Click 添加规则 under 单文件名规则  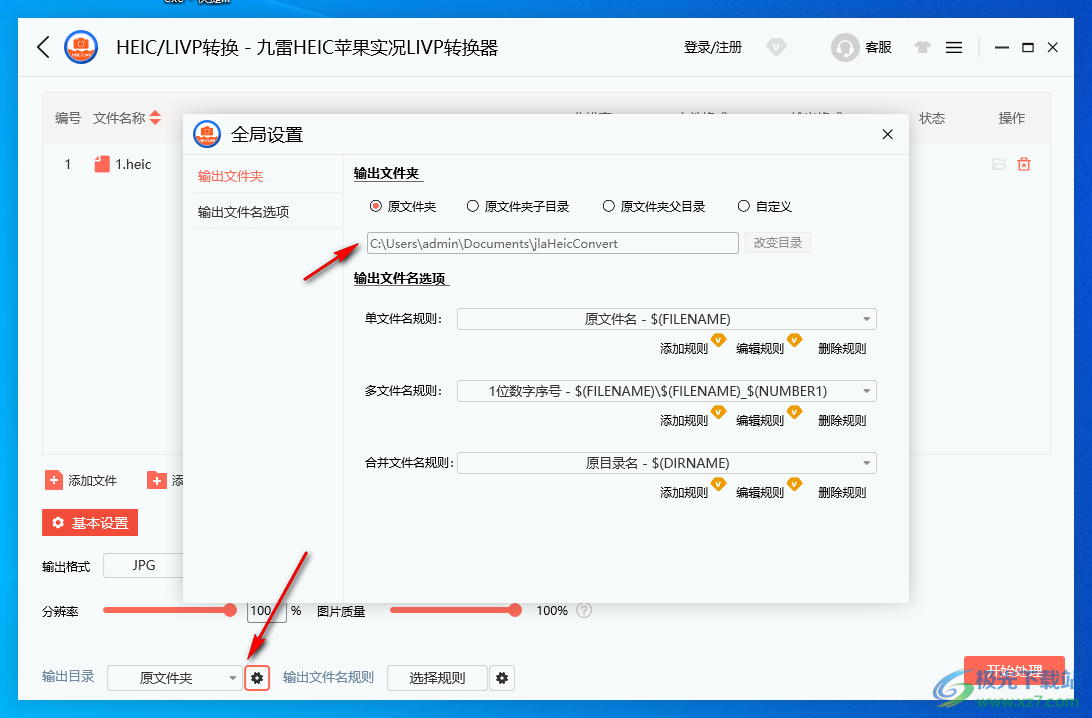pyautogui.click(x=684, y=348)
